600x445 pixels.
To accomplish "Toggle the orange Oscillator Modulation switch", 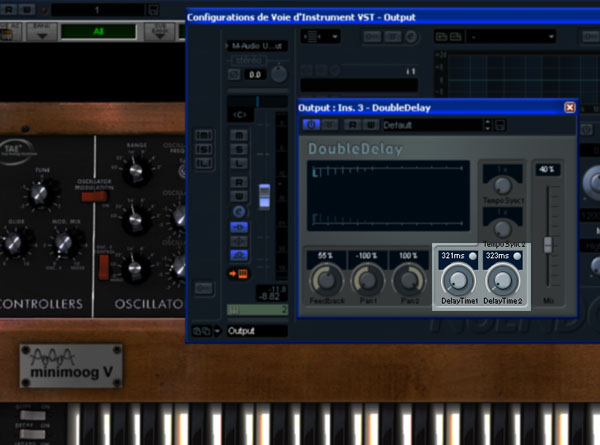I will tap(94, 197).
